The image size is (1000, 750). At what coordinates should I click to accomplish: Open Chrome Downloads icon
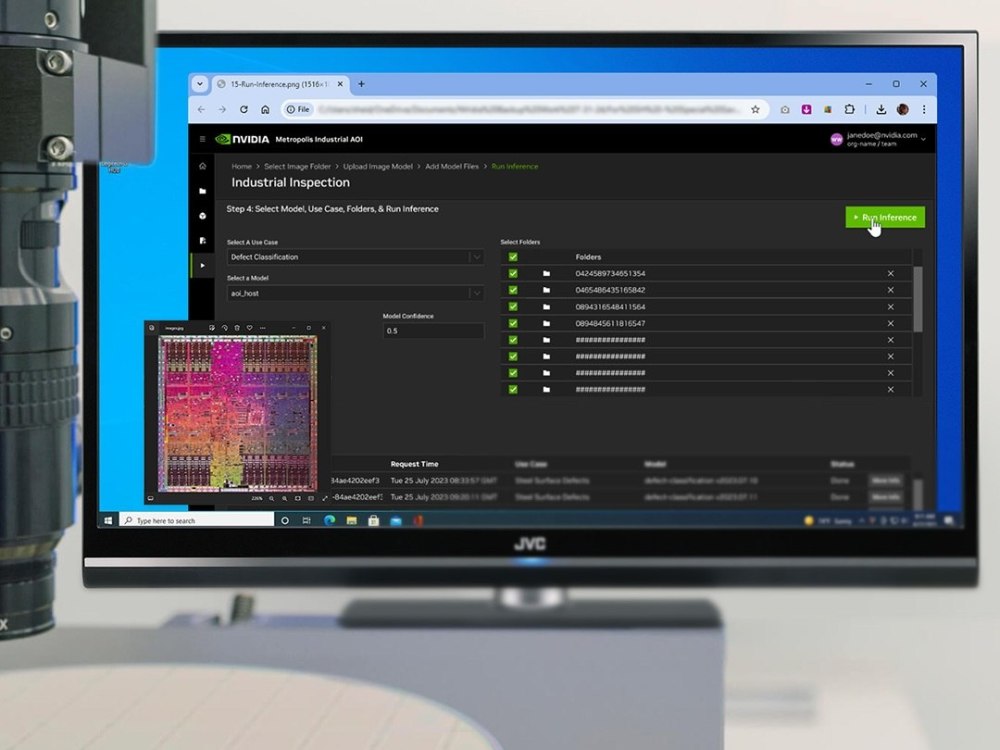(881, 110)
